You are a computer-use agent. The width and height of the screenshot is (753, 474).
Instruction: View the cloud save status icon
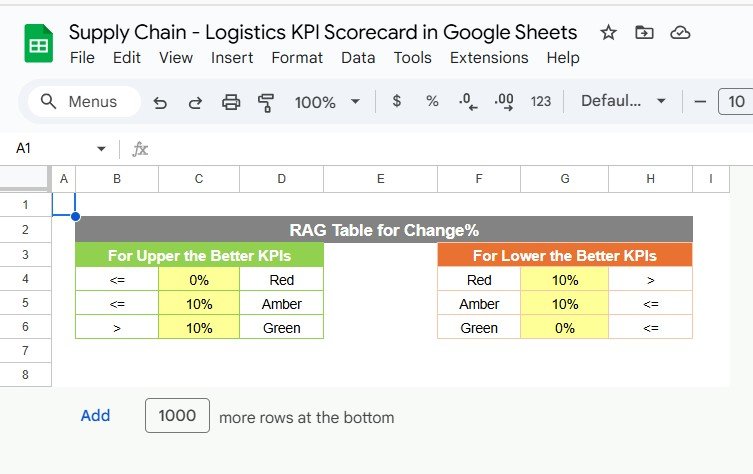click(x=680, y=33)
